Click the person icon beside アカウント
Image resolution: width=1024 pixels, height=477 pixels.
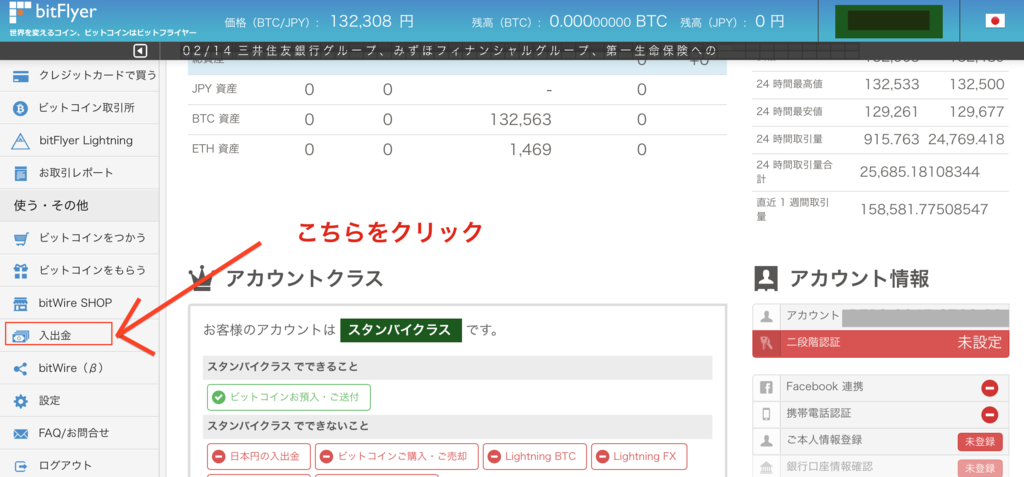pyautogui.click(x=767, y=317)
